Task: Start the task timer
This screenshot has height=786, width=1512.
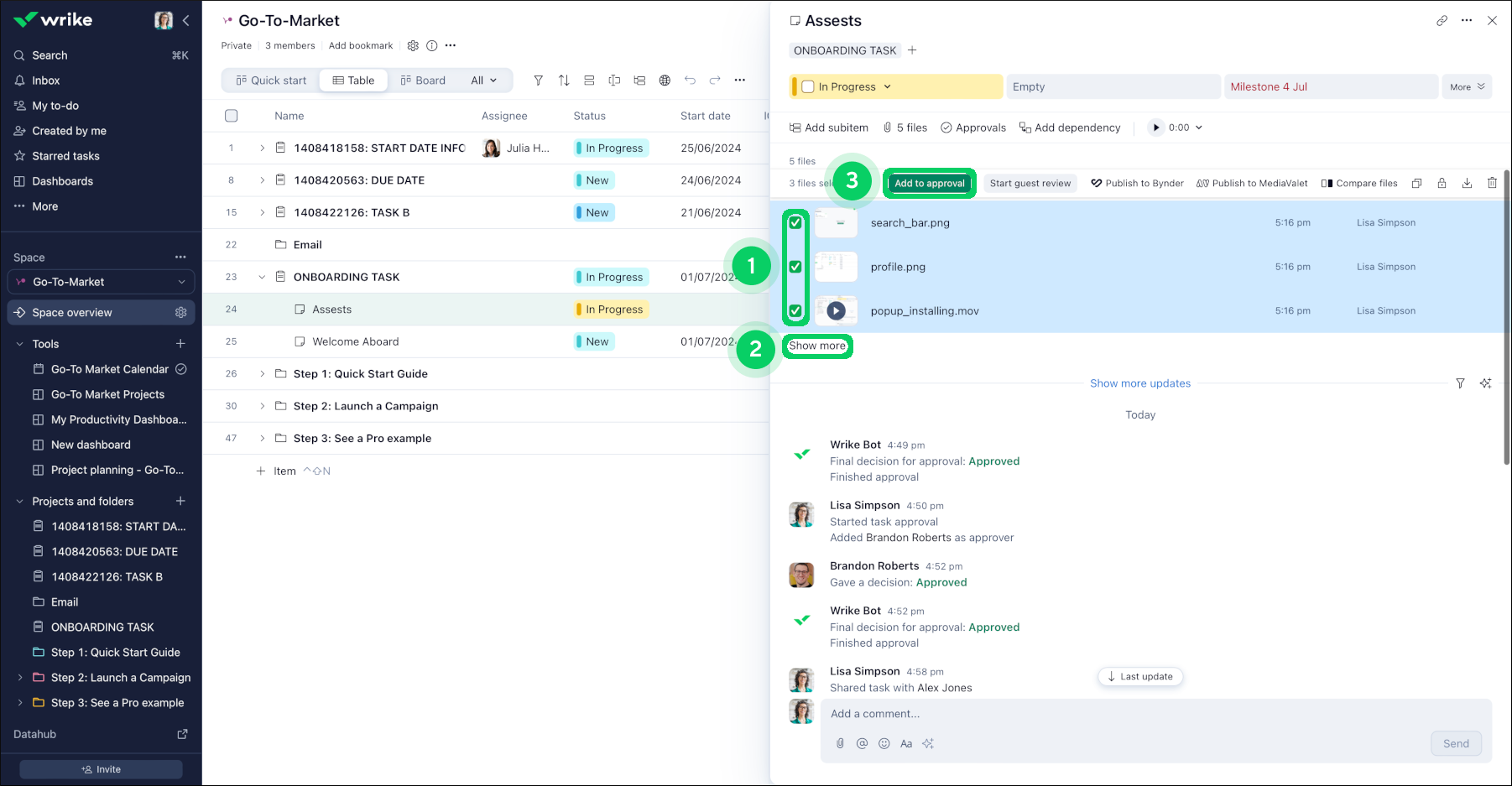Action: [1156, 128]
